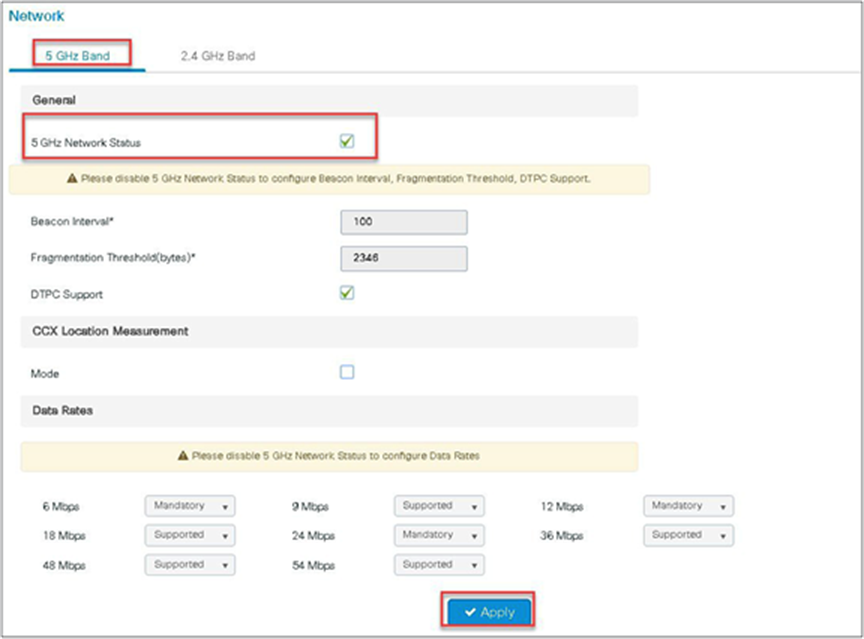Open the 18 Mbps data rate dropdown
This screenshot has height=639, width=864.
(190, 535)
